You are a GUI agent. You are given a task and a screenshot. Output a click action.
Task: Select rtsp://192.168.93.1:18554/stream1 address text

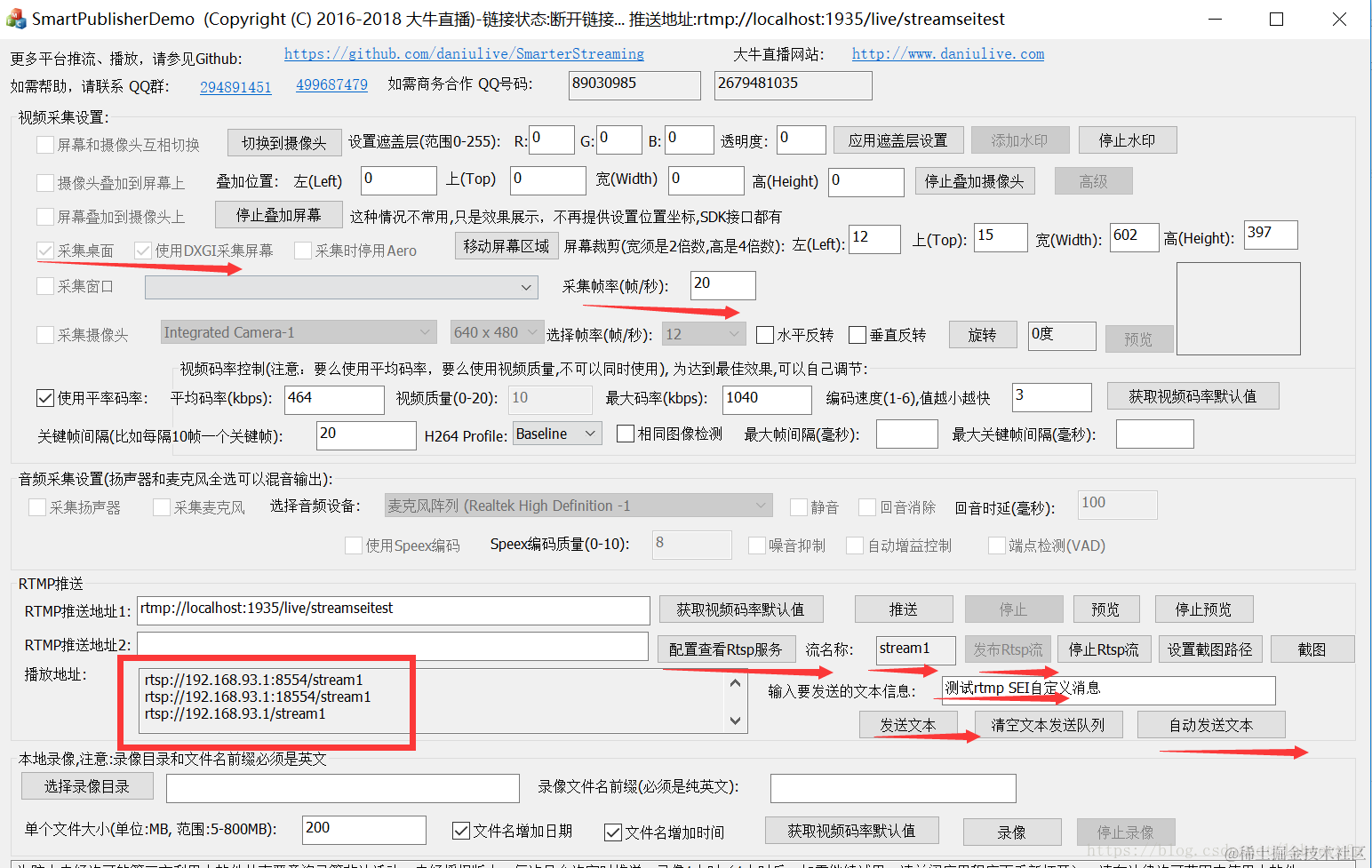(x=258, y=697)
